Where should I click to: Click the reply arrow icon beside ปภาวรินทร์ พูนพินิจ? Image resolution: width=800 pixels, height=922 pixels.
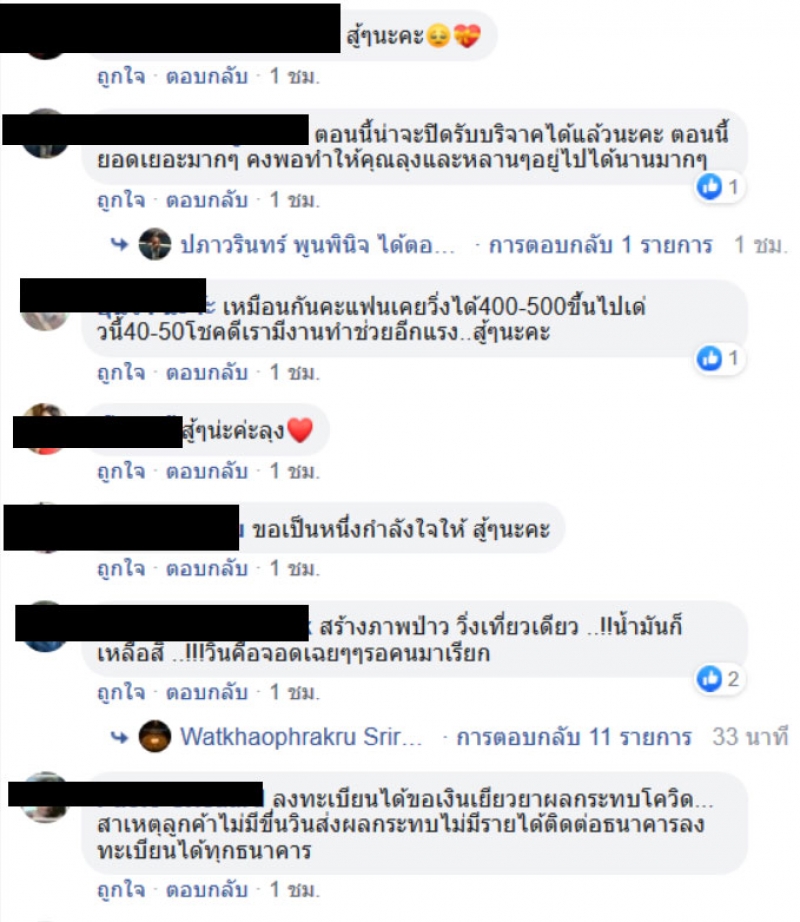[x=119, y=244]
